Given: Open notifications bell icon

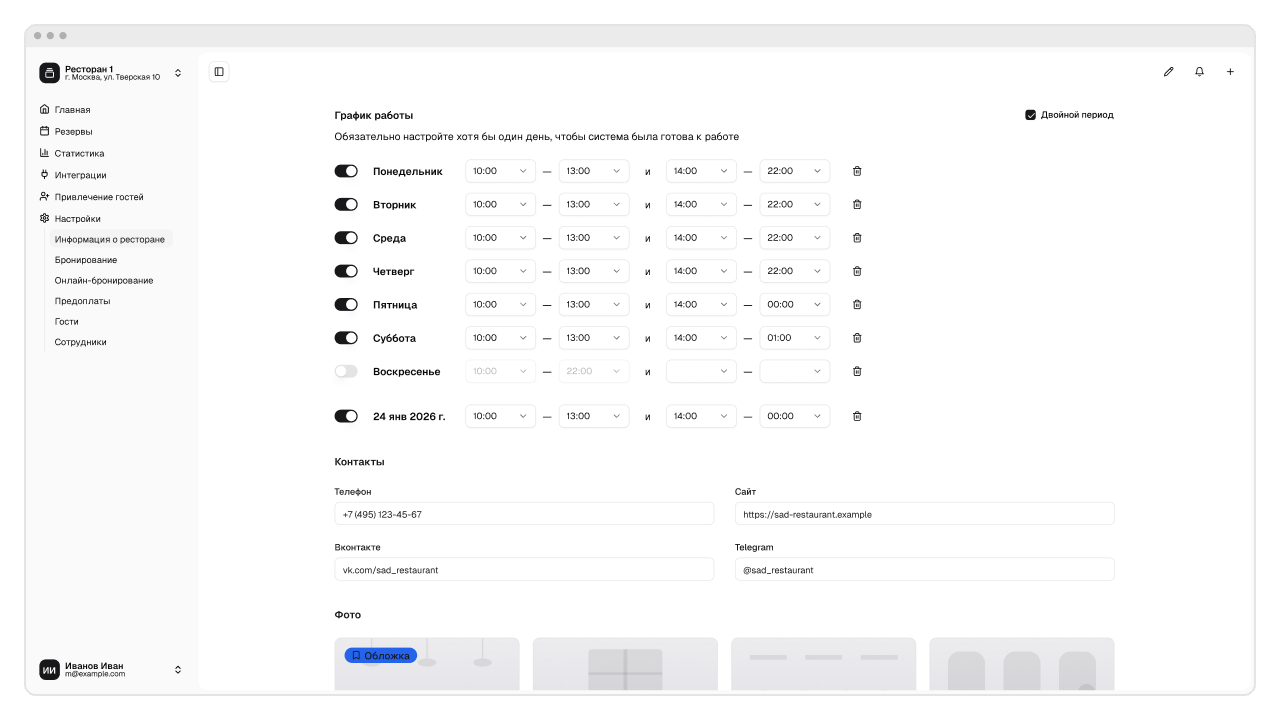Looking at the screenshot, I should pos(1199,72).
